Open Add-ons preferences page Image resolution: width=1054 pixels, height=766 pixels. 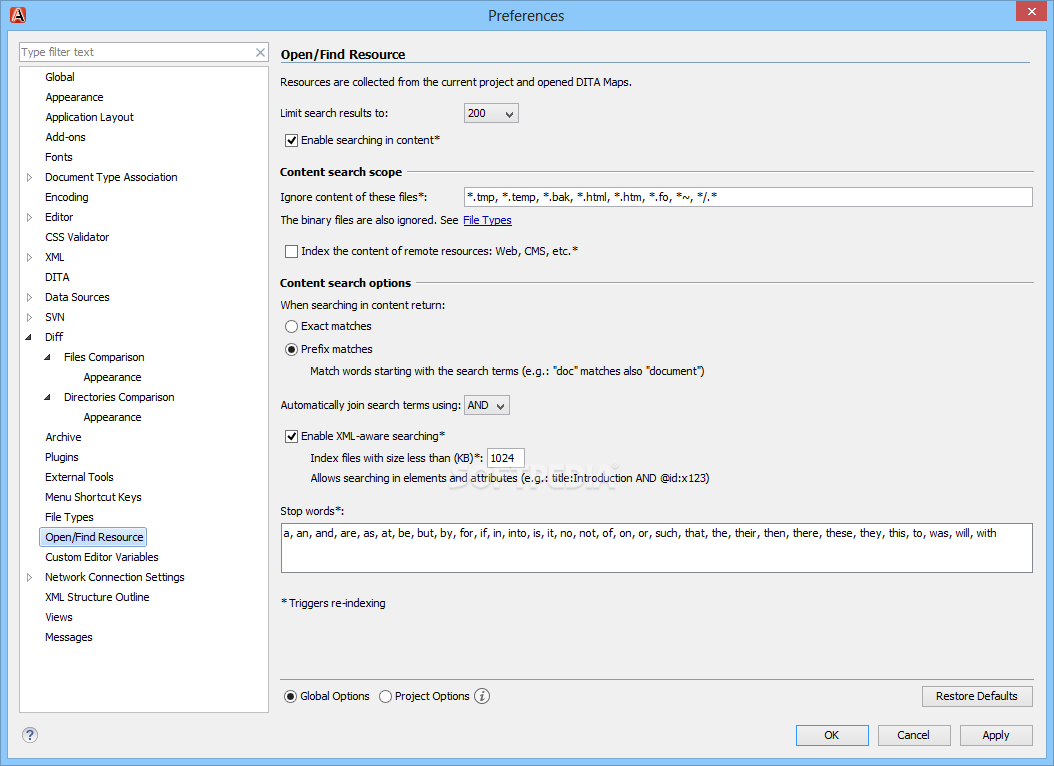65,137
